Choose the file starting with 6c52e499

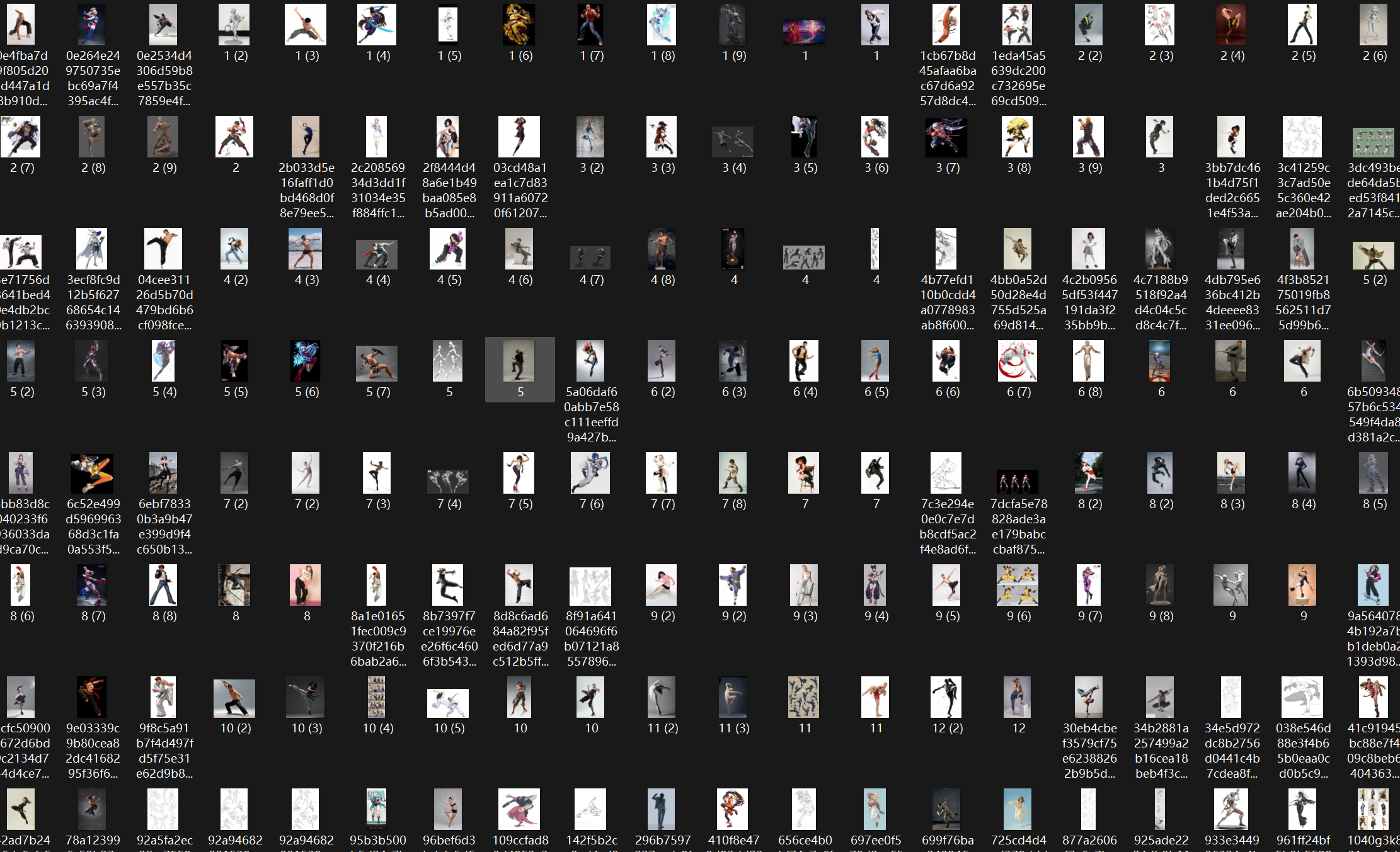[x=92, y=503]
